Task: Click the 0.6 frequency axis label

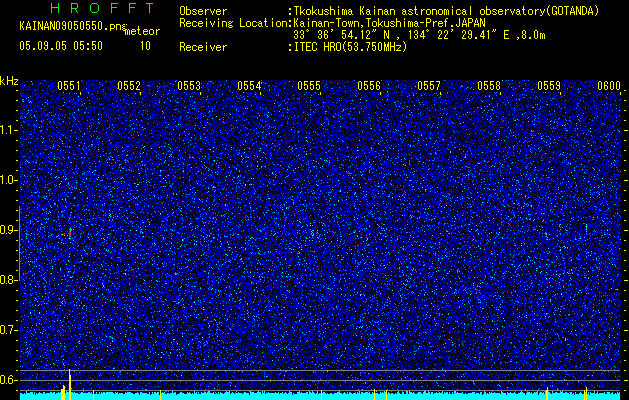Action: (x=8, y=380)
